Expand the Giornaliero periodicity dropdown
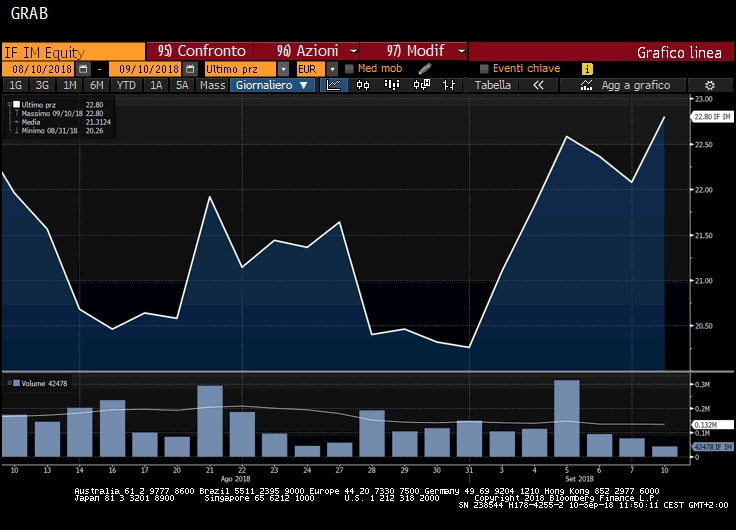 pos(272,86)
